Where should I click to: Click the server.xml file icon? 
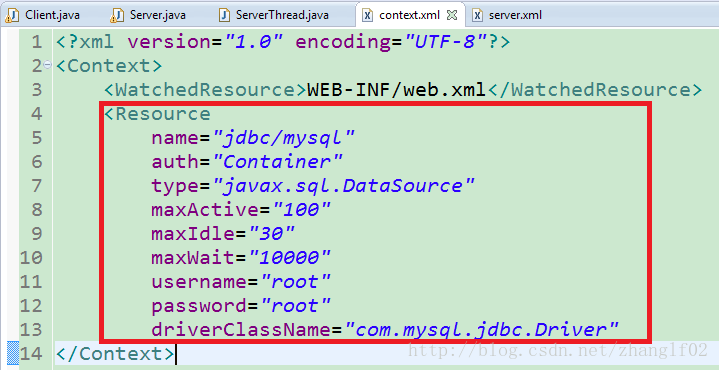[x=478, y=15]
